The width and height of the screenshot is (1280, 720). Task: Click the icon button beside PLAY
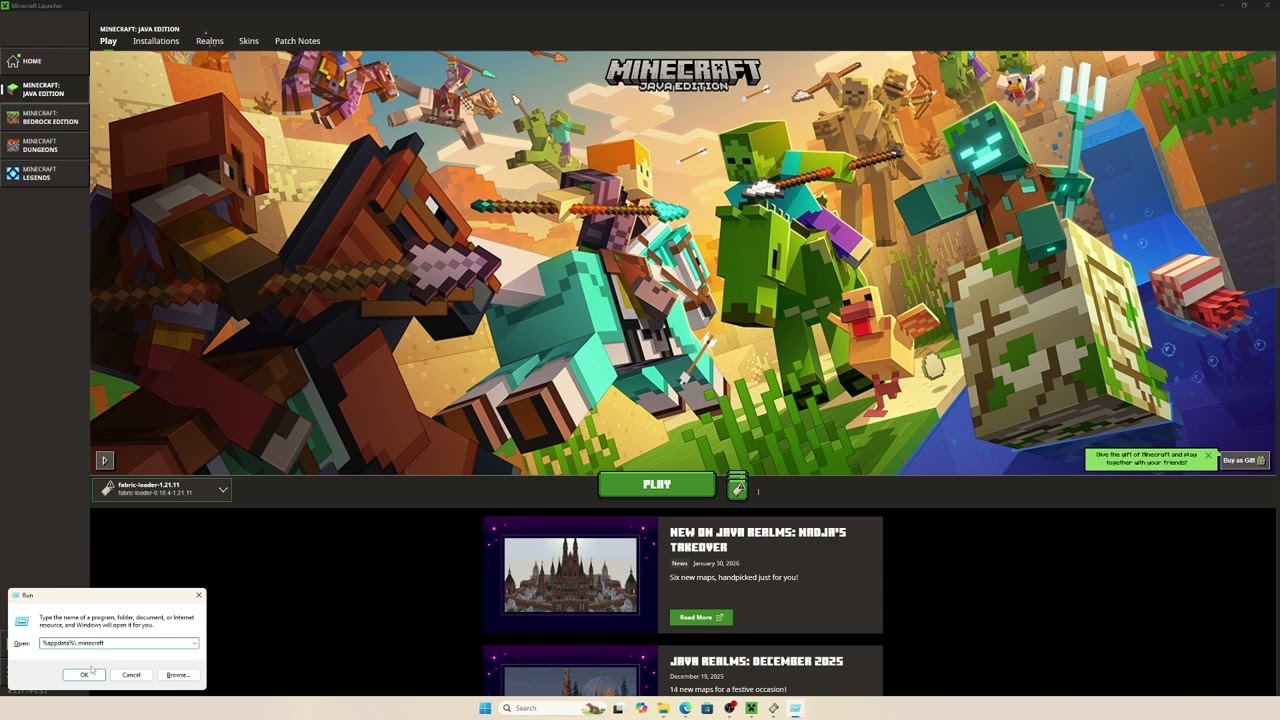pyautogui.click(x=737, y=488)
